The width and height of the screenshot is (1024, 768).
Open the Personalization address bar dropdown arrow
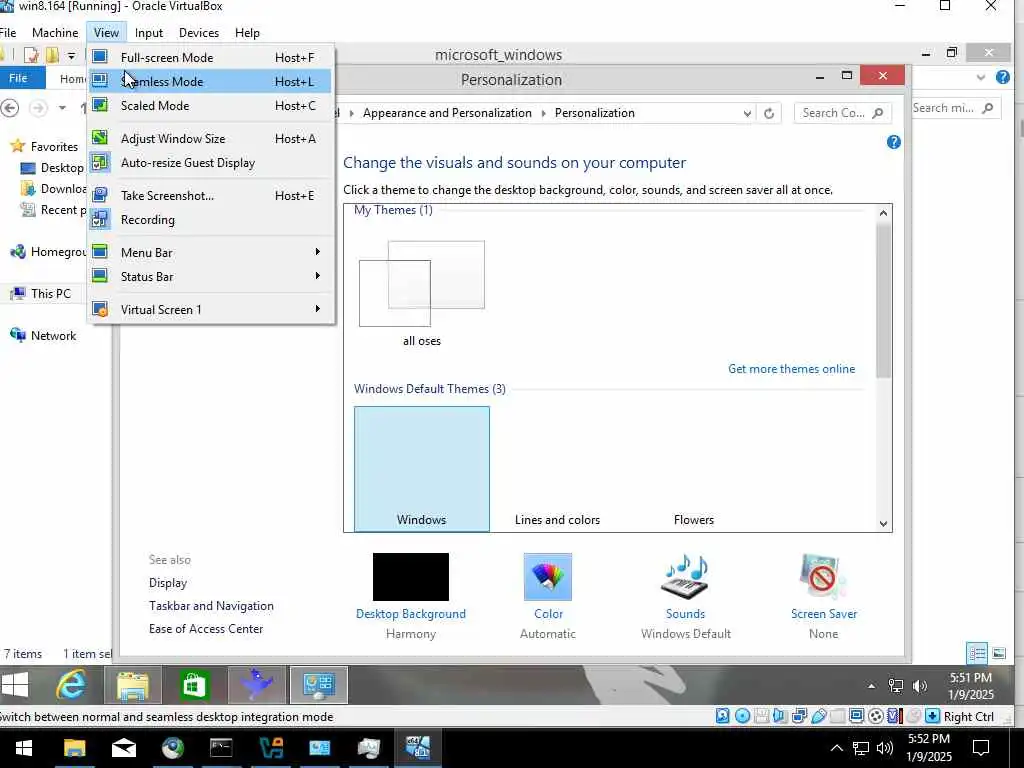(747, 114)
